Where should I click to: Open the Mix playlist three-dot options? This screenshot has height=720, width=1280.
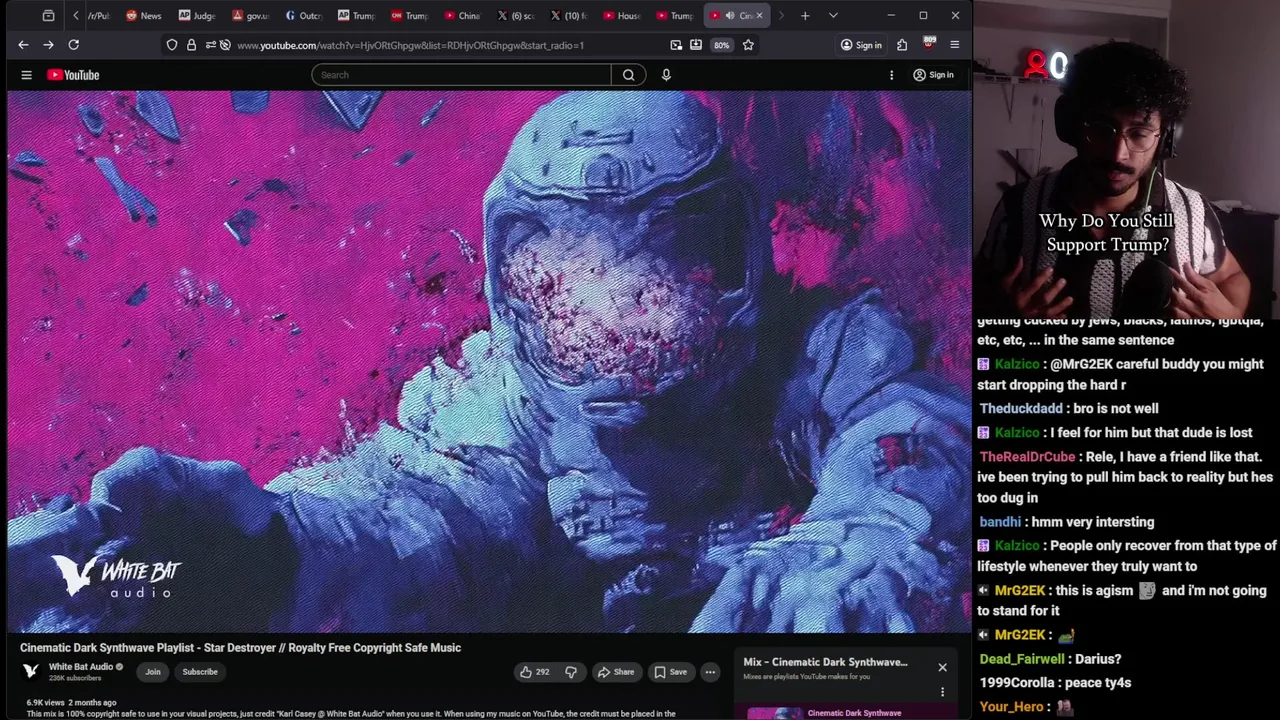click(942, 692)
